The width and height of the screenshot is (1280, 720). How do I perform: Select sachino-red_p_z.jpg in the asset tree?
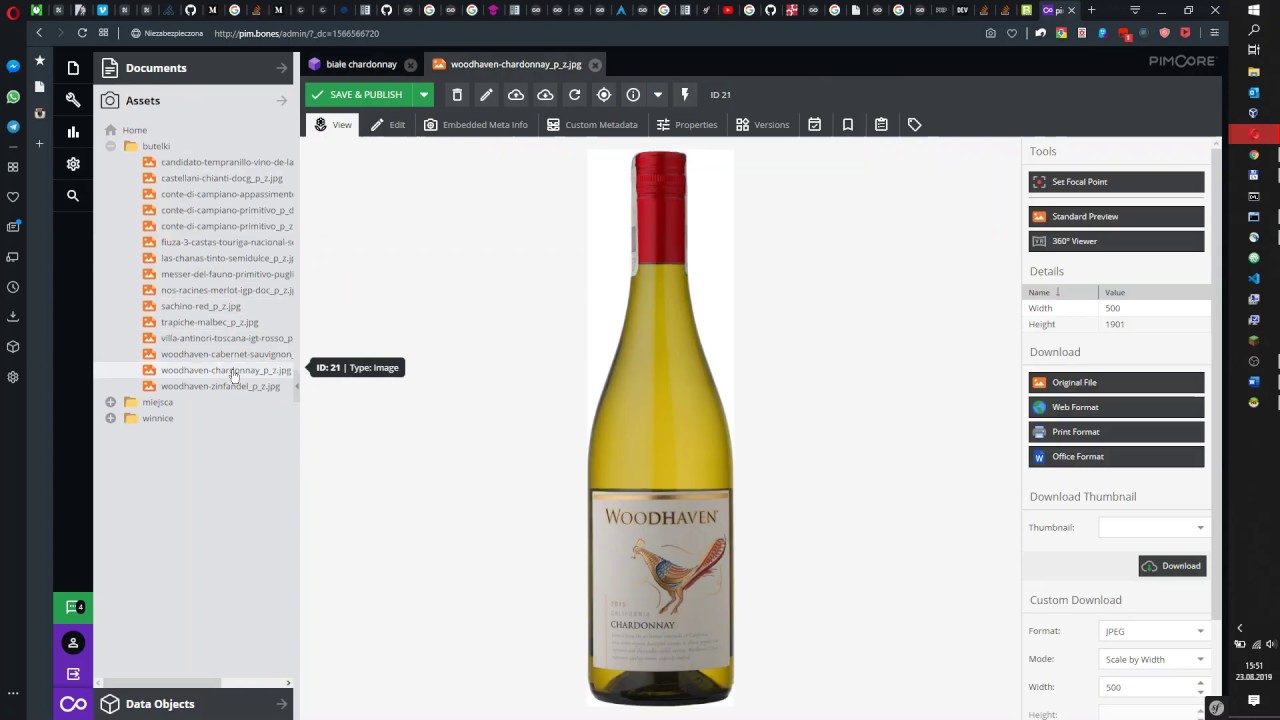[x=201, y=306]
